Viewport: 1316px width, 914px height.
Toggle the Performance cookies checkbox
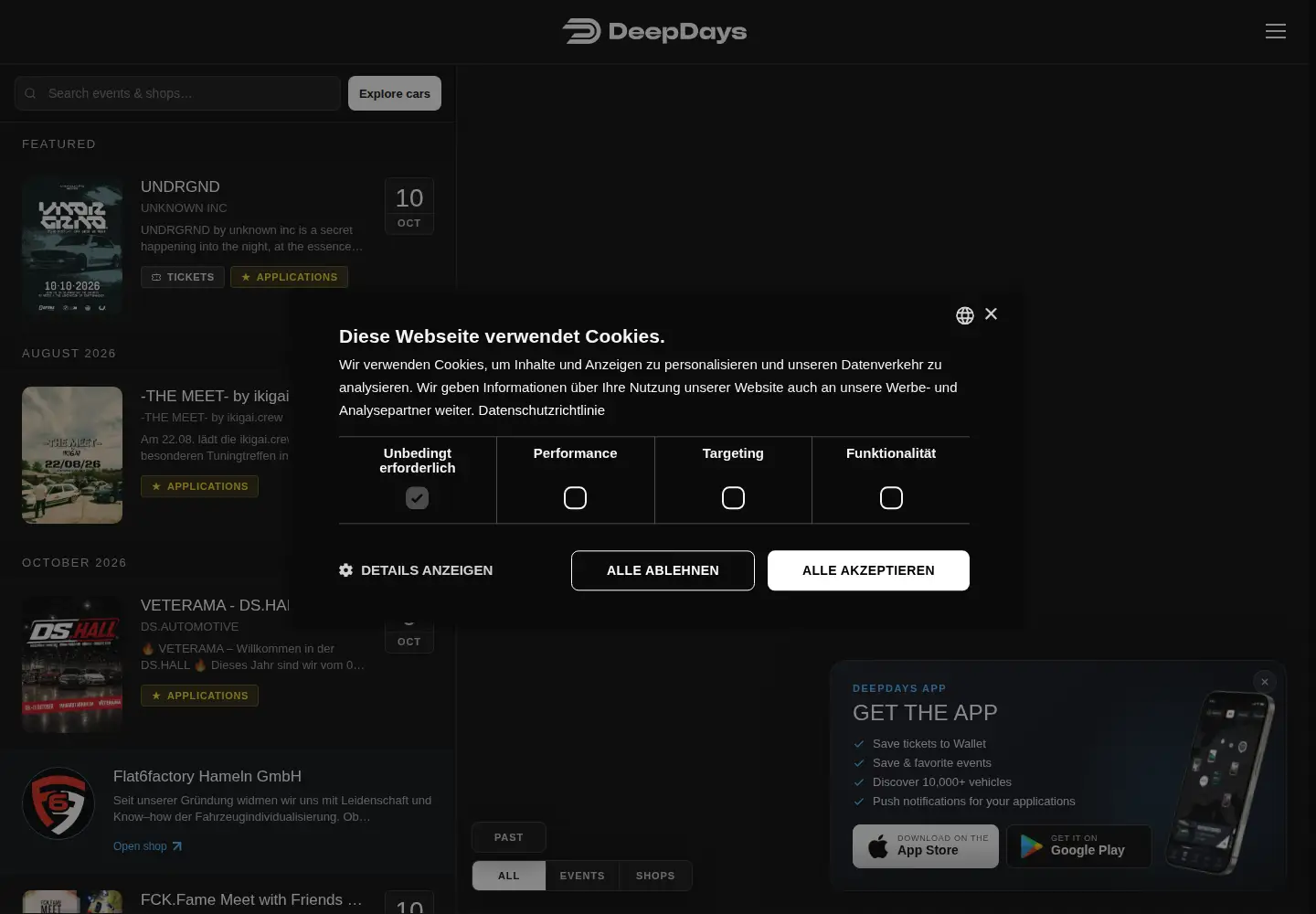[x=575, y=498]
